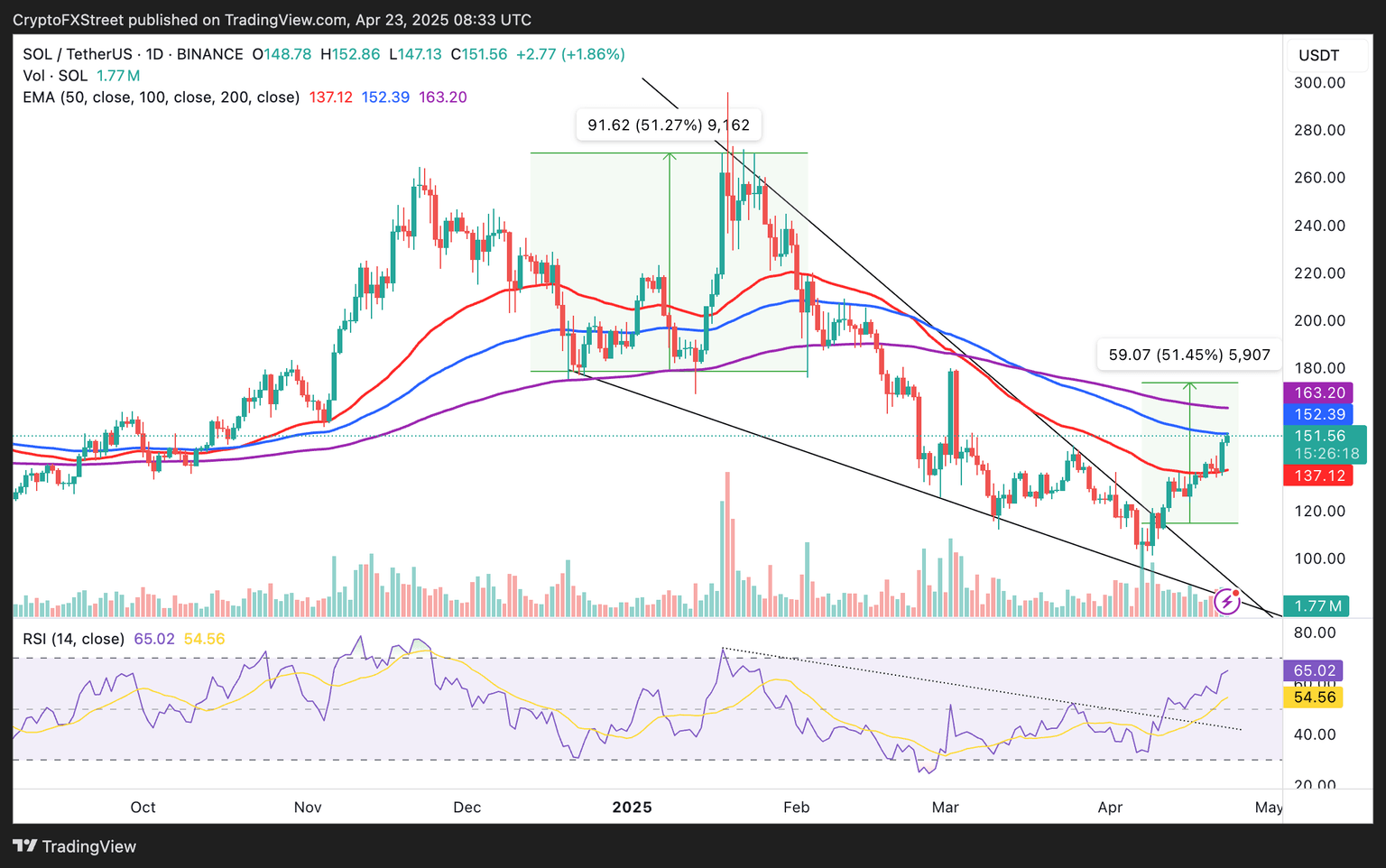
Task: Click the yellow 54.56 RSI average tag
Action: click(1314, 697)
